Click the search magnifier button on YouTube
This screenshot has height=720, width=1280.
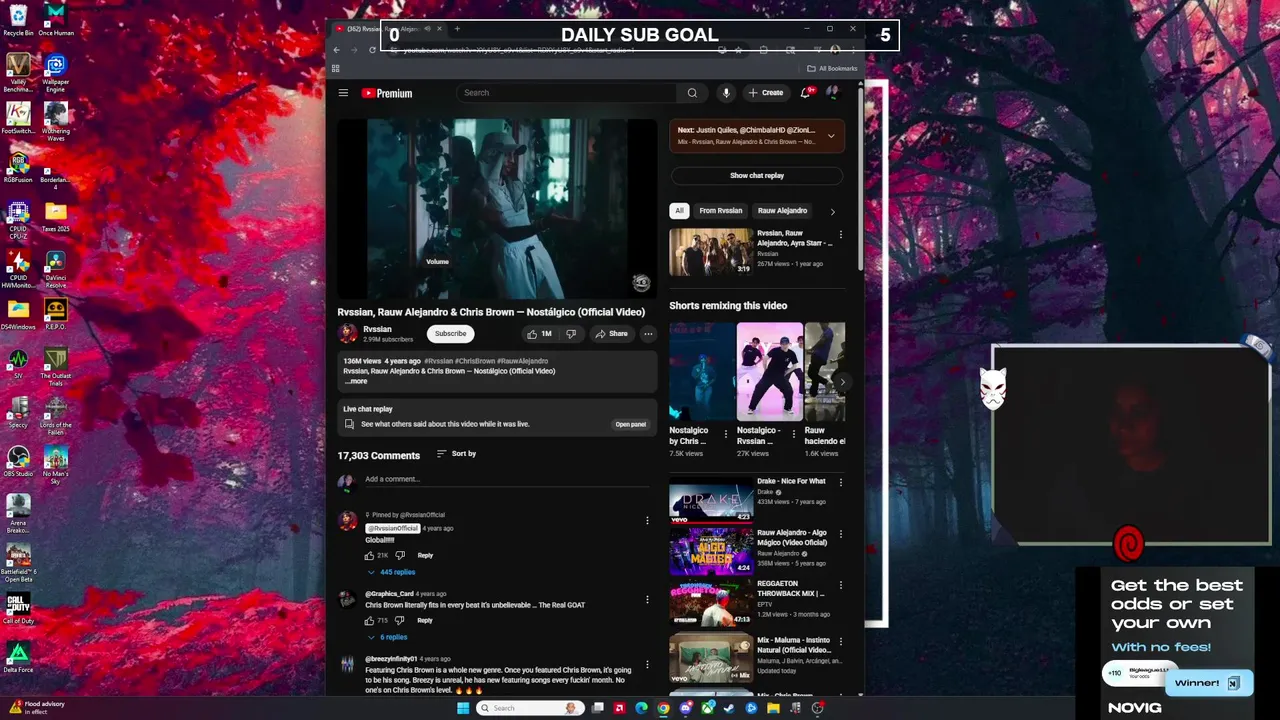[x=692, y=93]
